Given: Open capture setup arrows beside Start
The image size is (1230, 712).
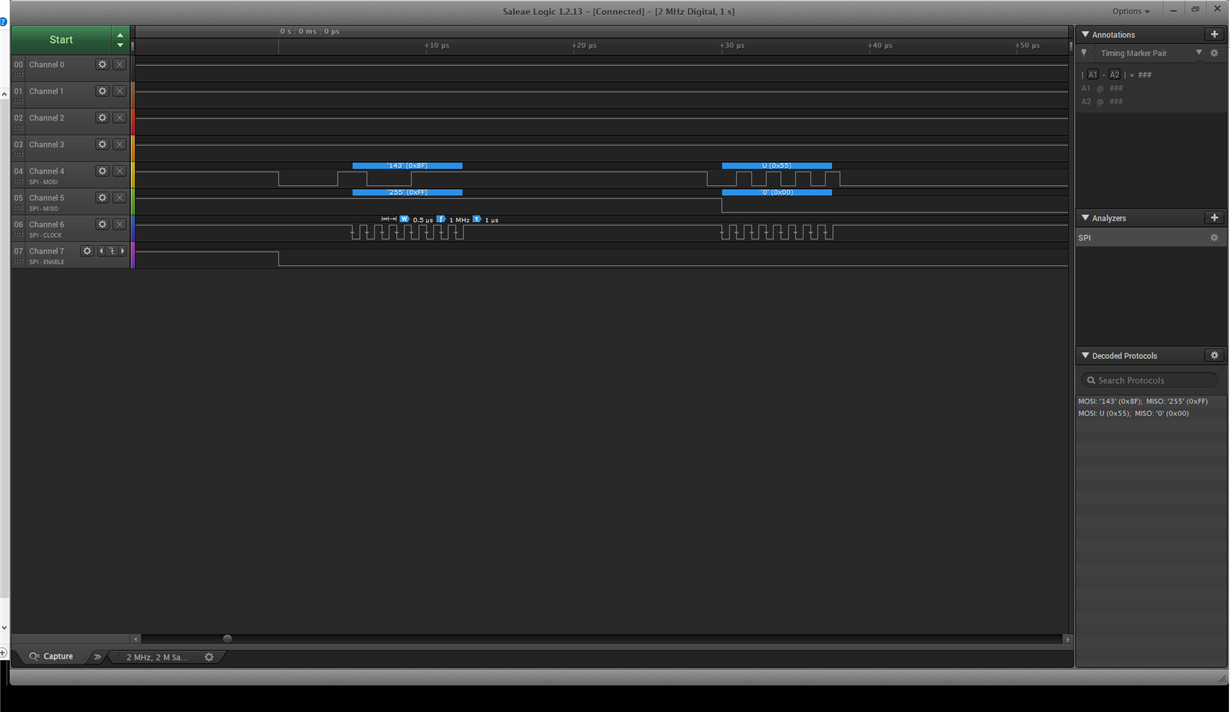Looking at the screenshot, I should 120,40.
